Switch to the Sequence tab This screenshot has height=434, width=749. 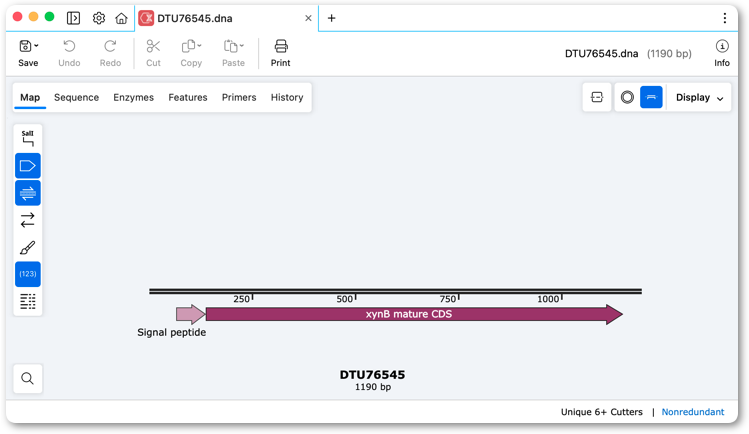[x=76, y=97]
